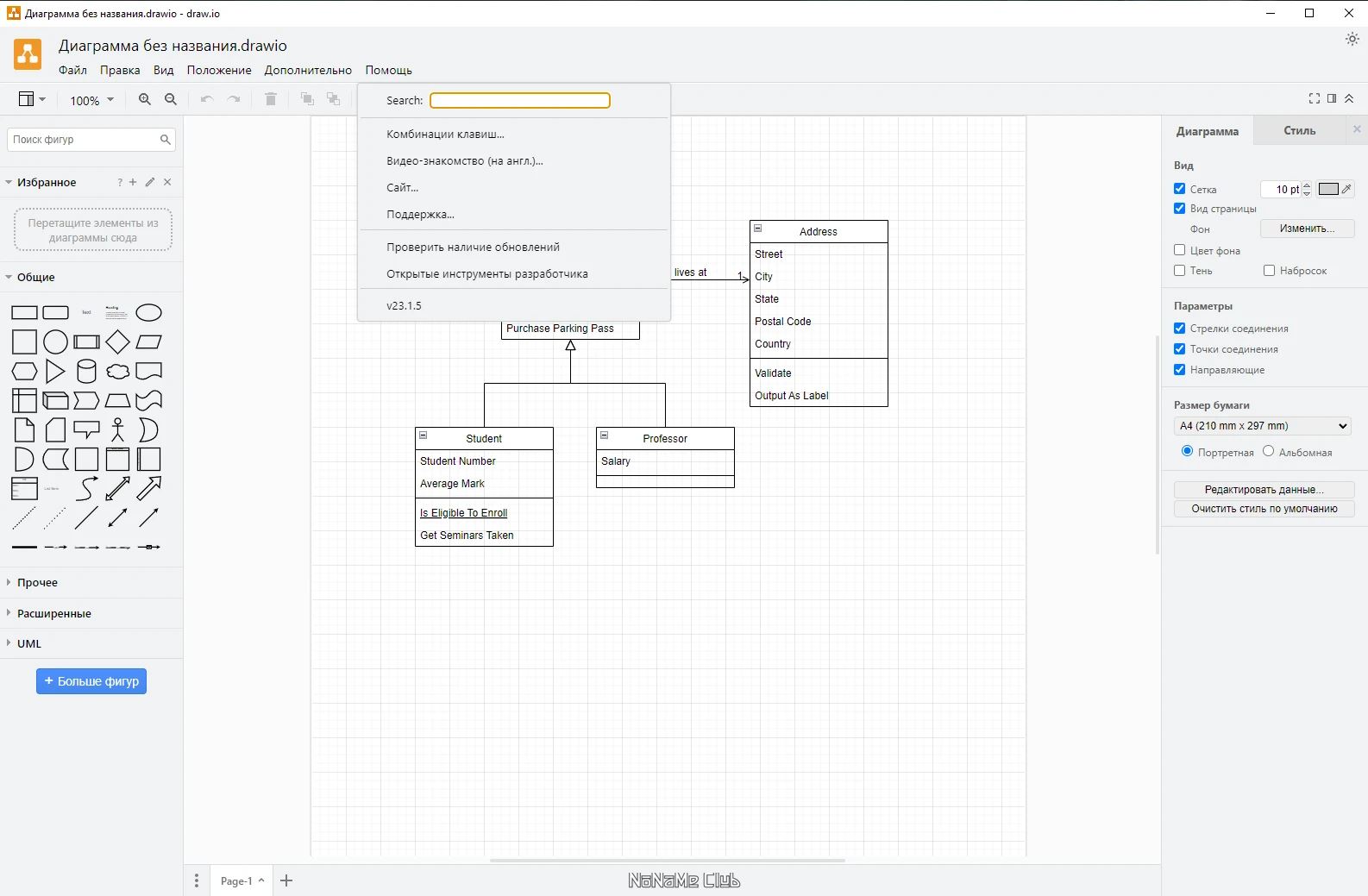Click the Изменить background button

pos(1307,229)
